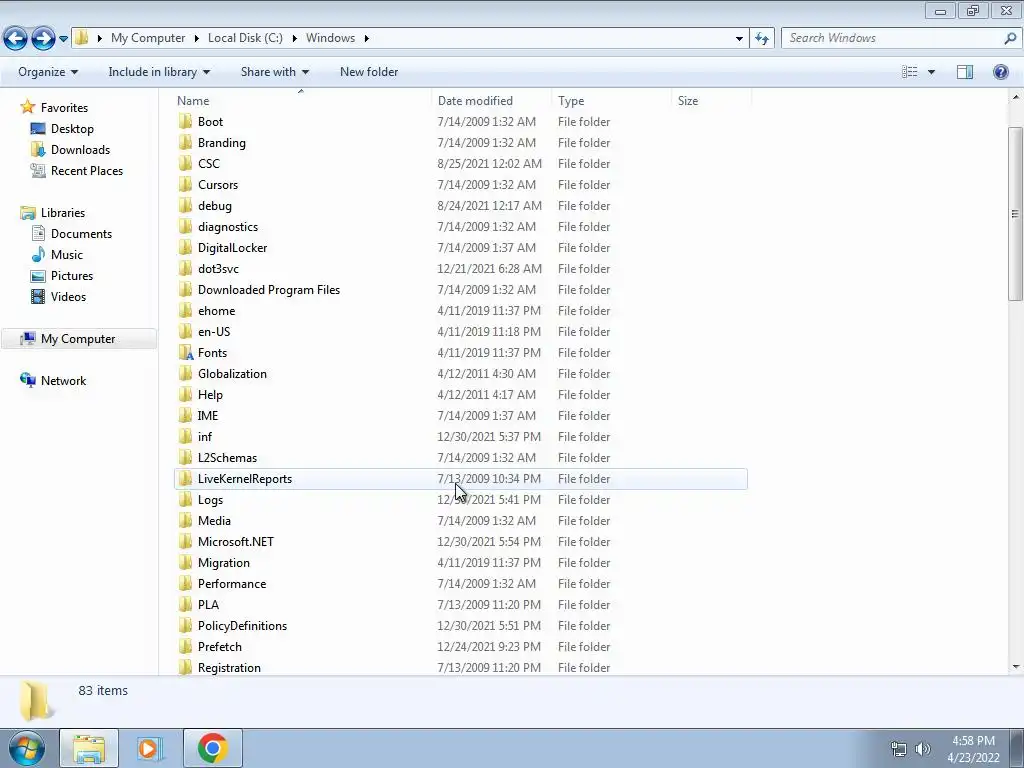Image resolution: width=1024 pixels, height=768 pixels.
Task: Click My Computer in the address breadcrumb
Action: [x=148, y=38]
